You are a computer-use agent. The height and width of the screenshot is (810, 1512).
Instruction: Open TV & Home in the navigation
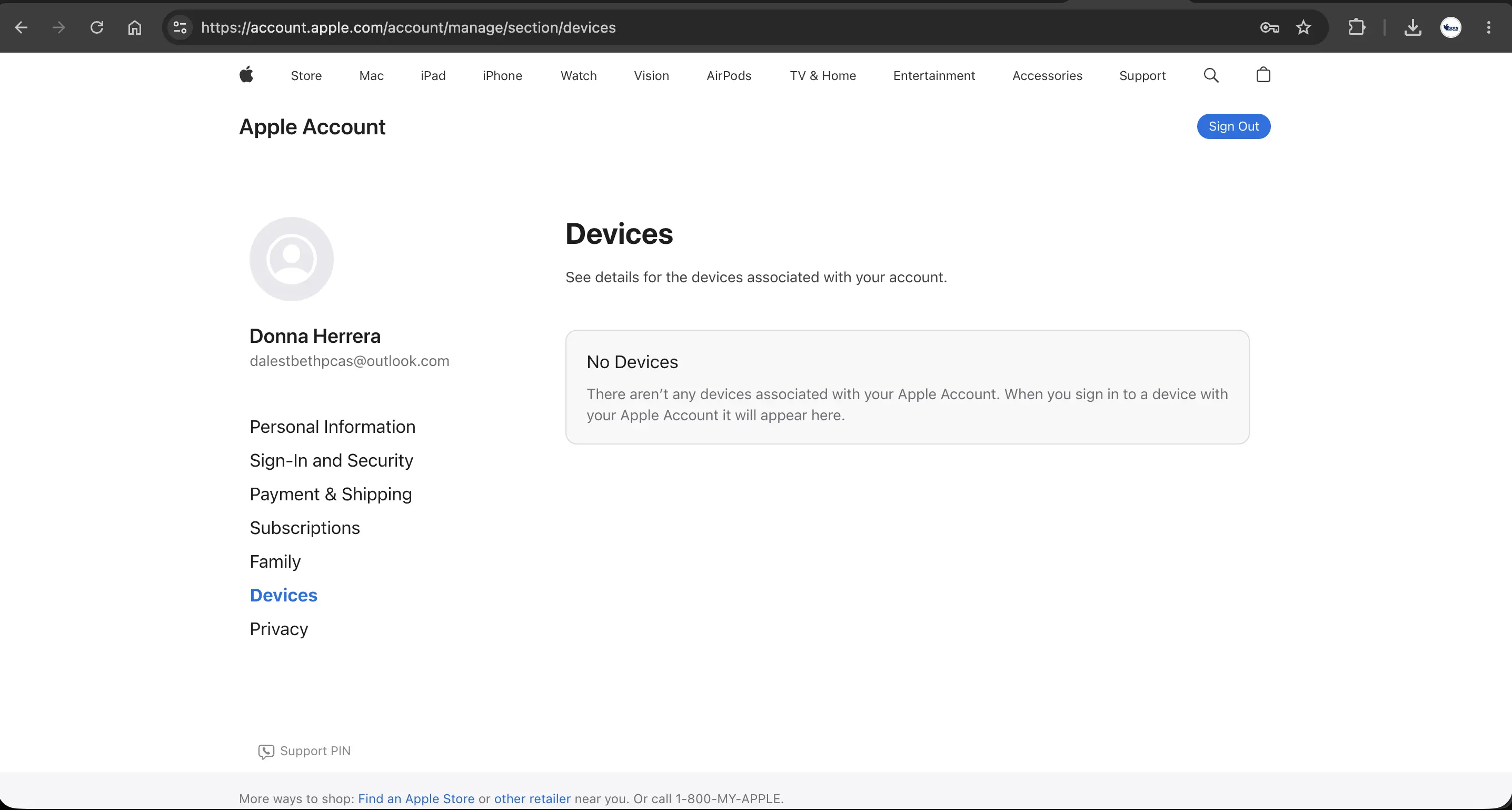[823, 76]
